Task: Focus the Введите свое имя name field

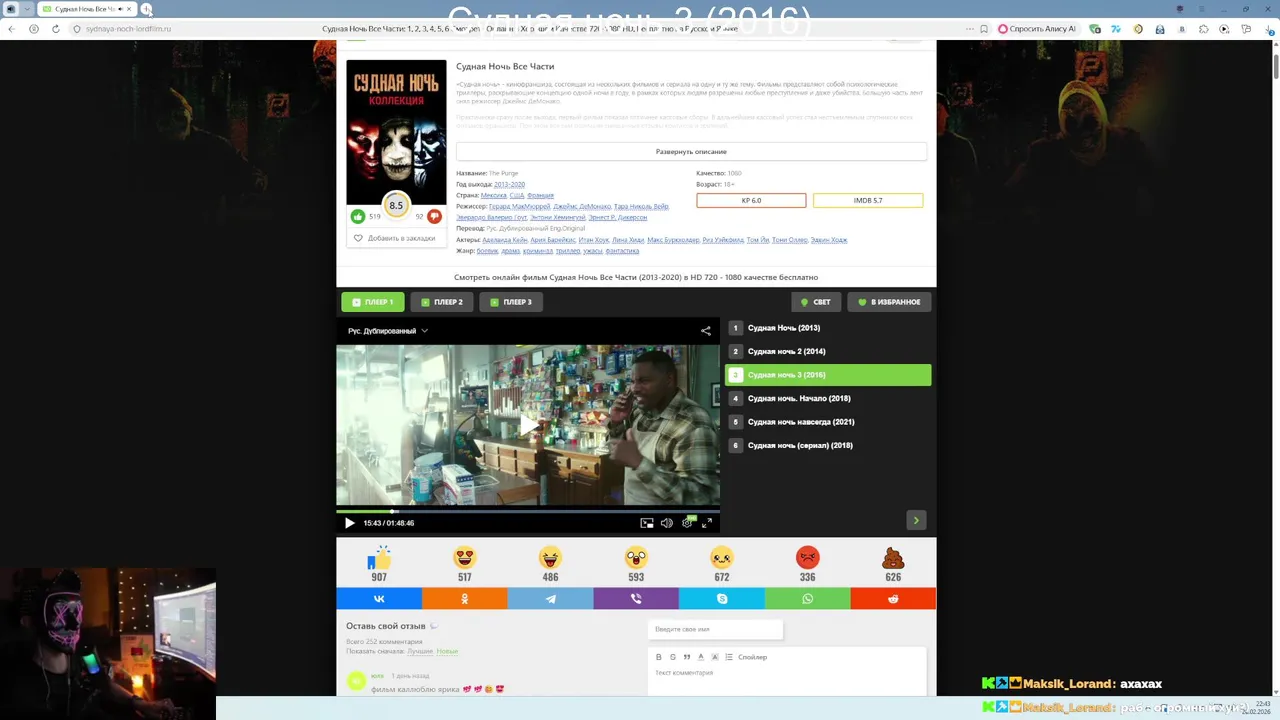Action: point(715,629)
